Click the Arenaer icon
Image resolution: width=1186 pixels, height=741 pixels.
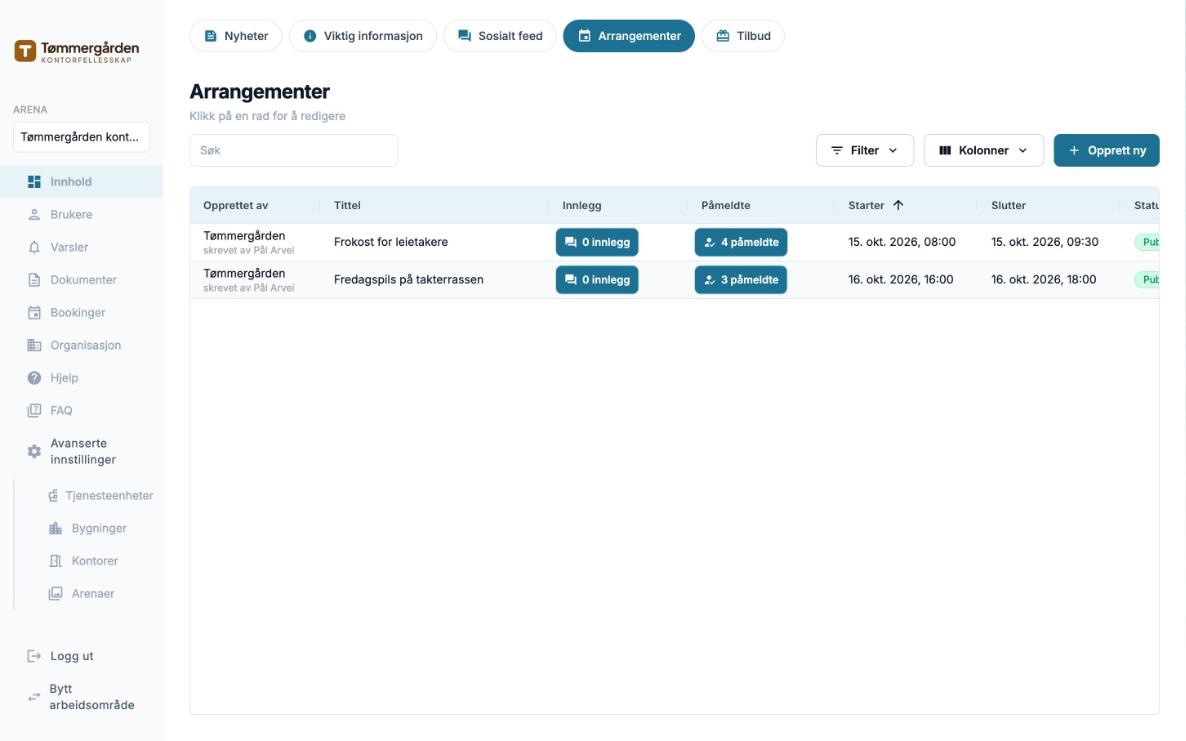point(55,594)
